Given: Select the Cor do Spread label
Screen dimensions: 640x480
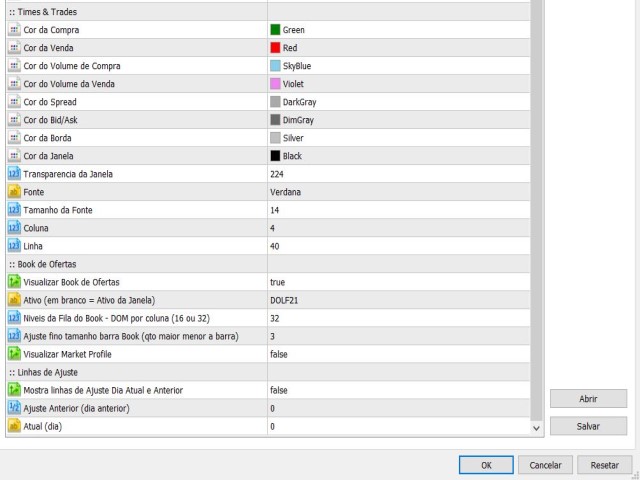Looking at the screenshot, I should pos(50,102).
